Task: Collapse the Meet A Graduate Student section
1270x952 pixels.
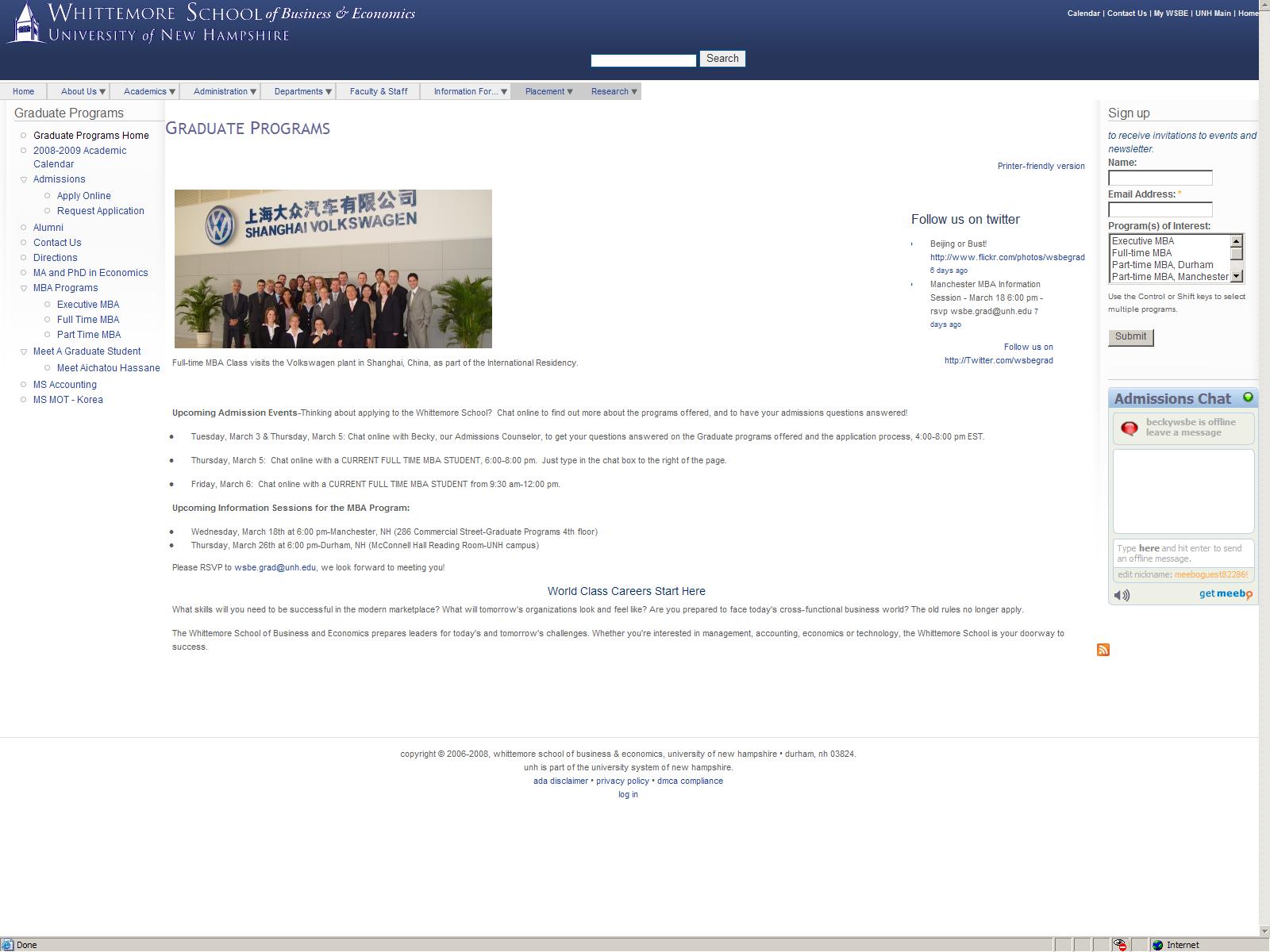Action: tap(24, 352)
